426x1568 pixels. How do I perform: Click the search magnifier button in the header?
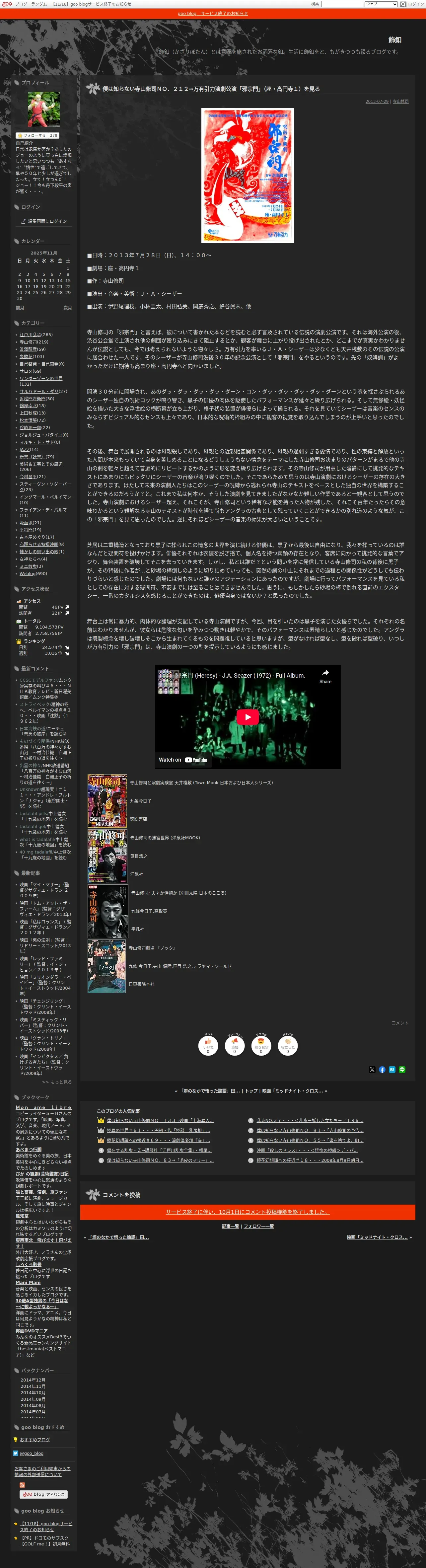point(403,4)
